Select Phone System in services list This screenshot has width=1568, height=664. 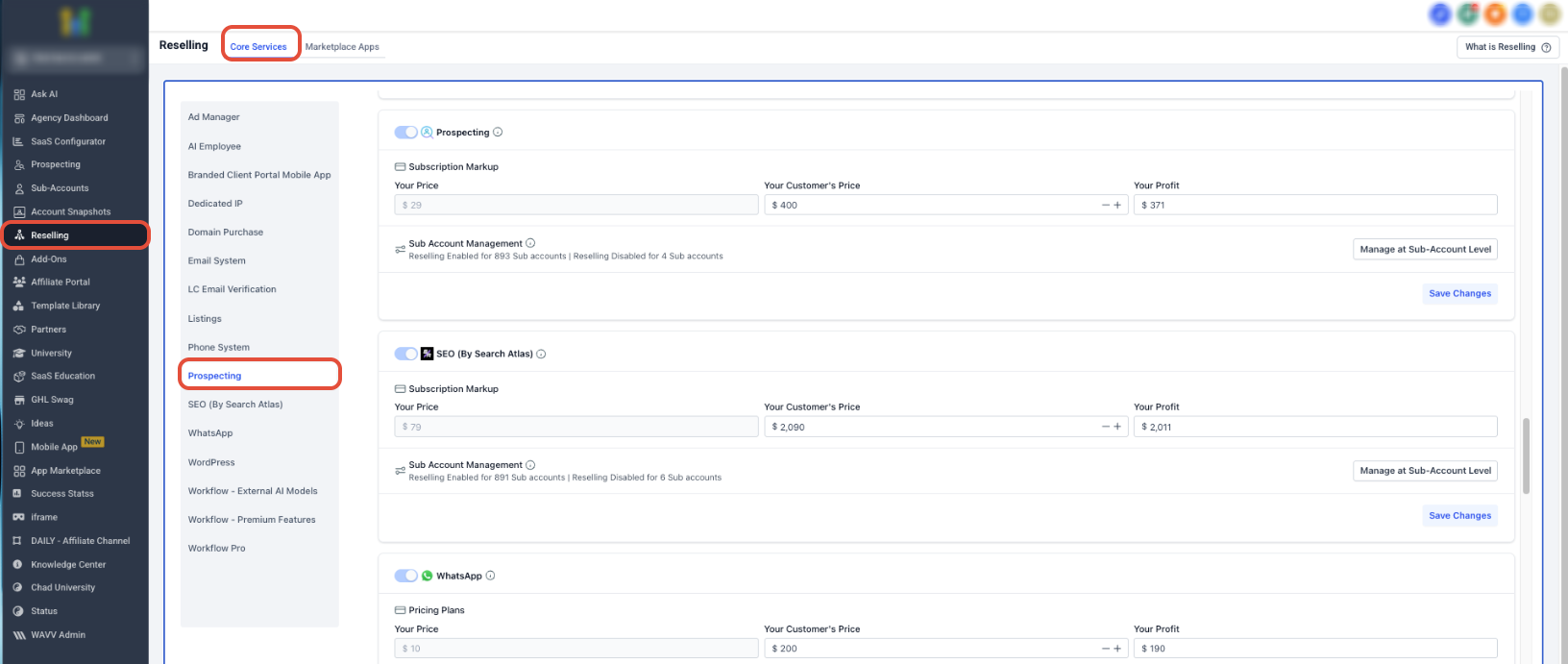219,348
